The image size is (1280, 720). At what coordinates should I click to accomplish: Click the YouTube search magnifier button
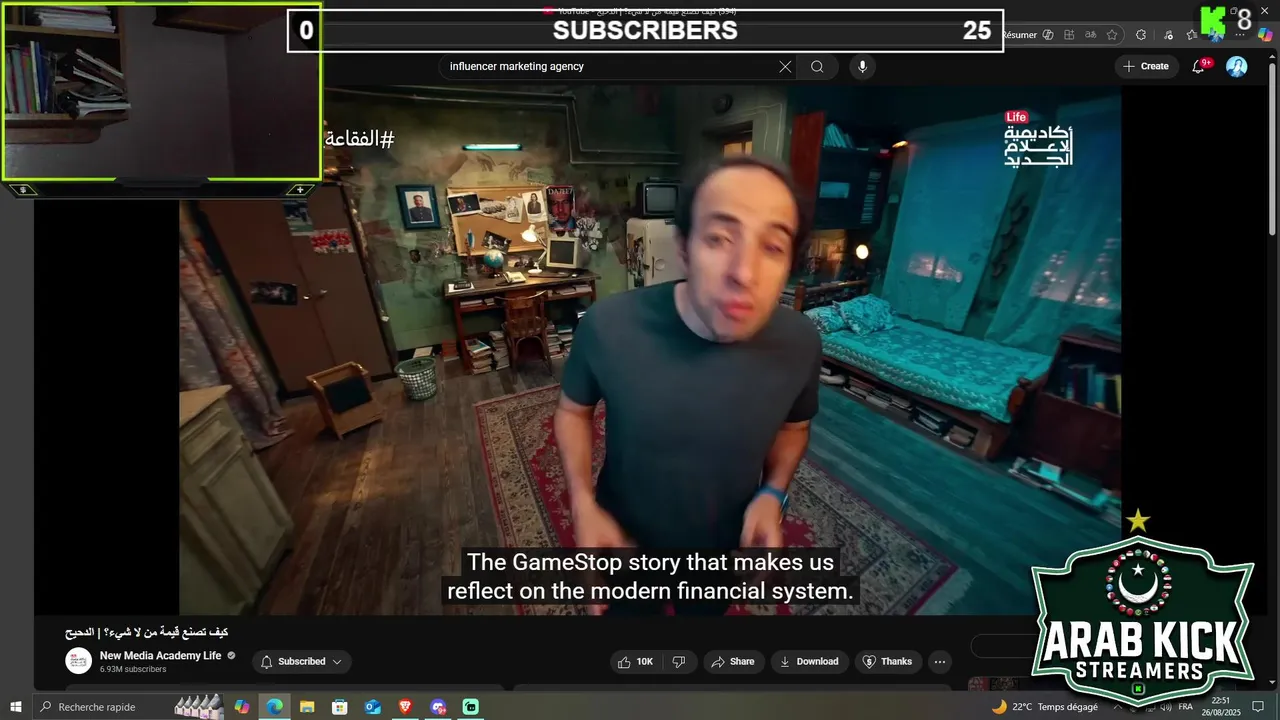point(817,67)
